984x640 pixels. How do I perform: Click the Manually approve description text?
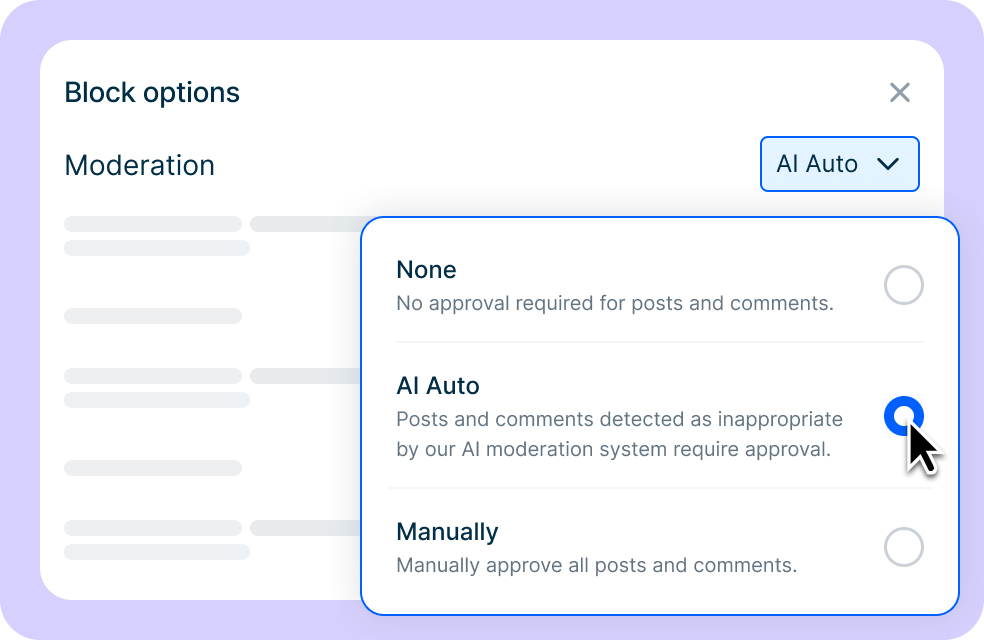click(595, 565)
